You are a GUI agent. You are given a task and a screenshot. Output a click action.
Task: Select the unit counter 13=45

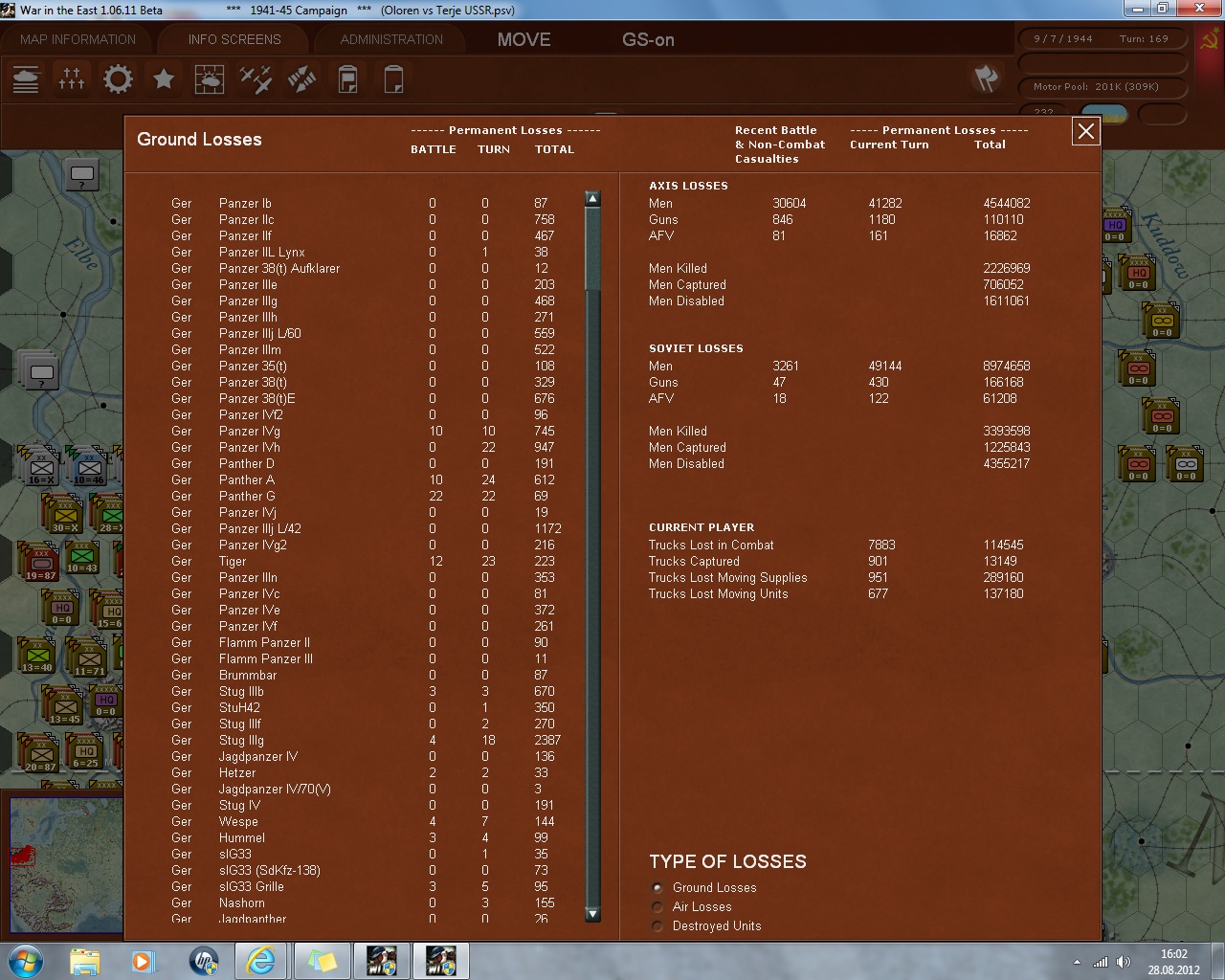coord(65,708)
